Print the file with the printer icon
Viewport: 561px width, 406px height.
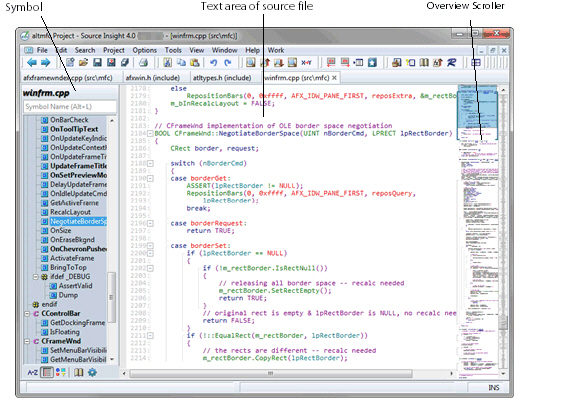click(x=143, y=63)
